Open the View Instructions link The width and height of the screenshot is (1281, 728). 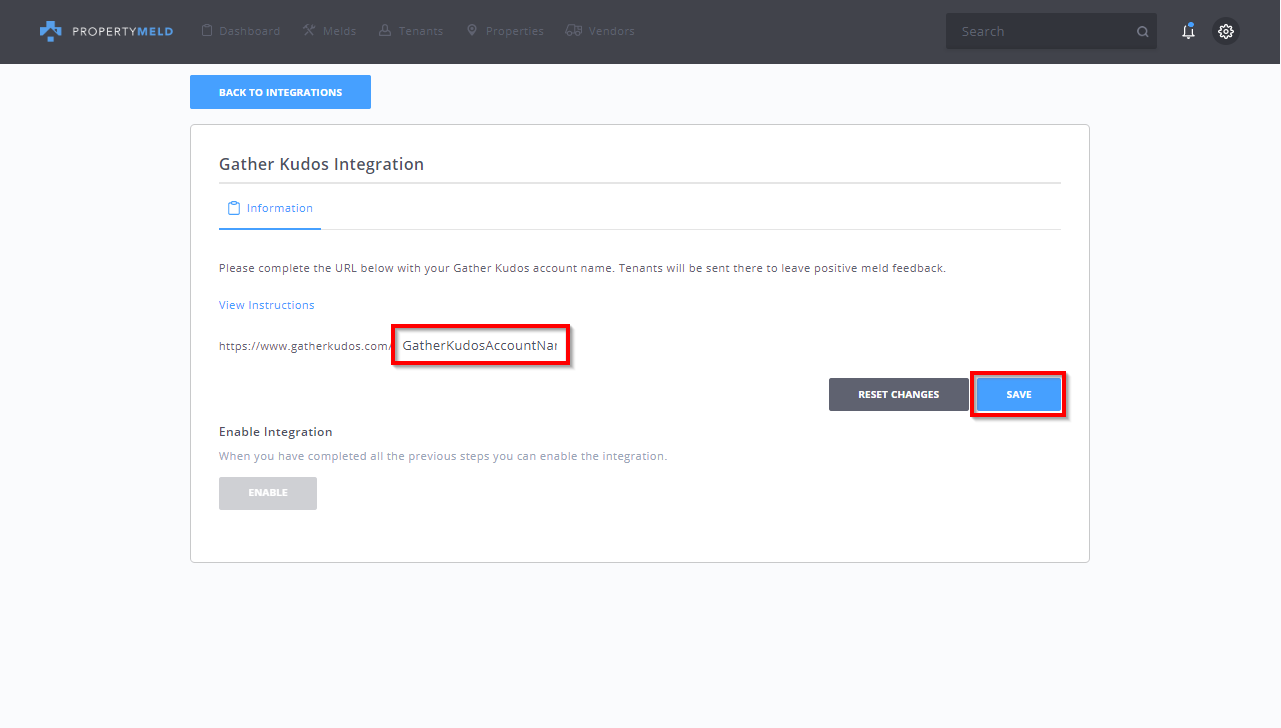tap(266, 305)
